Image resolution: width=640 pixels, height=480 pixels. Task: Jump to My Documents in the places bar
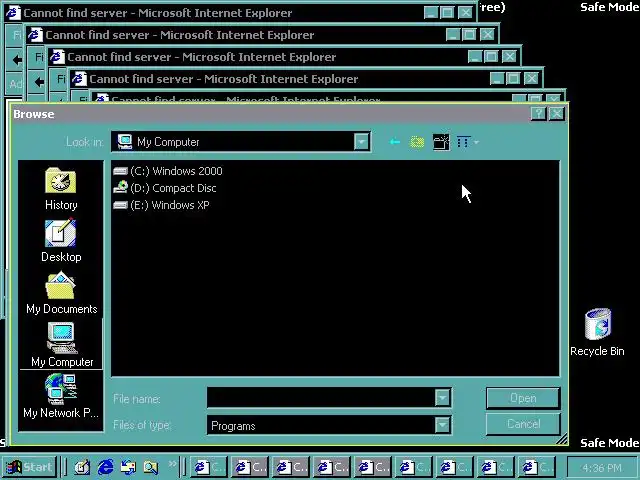click(x=61, y=292)
